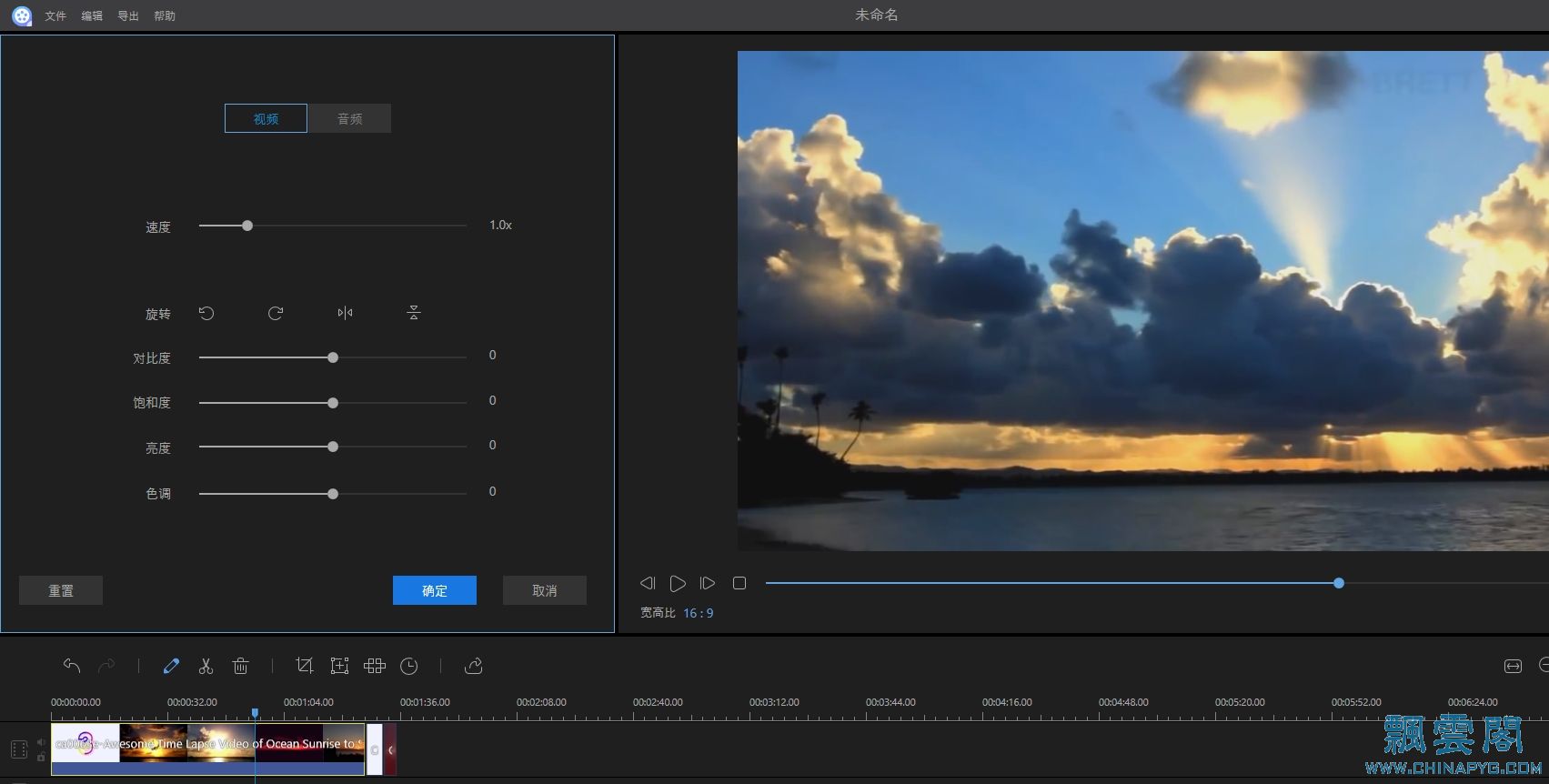Open the mosaic tool
1549x784 pixels.
pyautogui.click(x=375, y=666)
